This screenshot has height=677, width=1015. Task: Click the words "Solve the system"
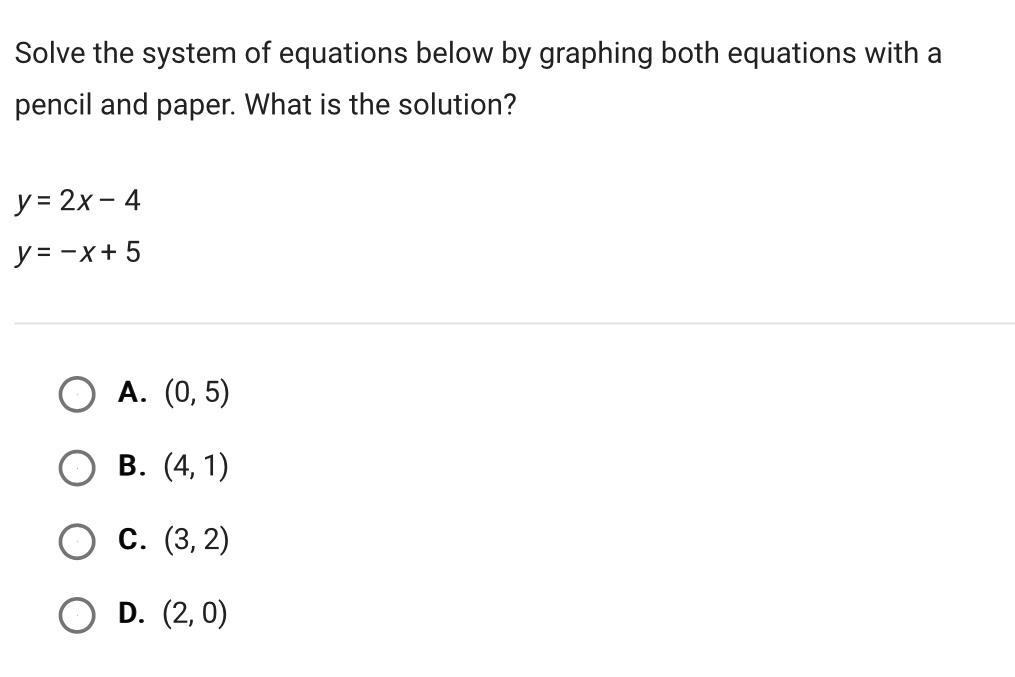[126, 54]
